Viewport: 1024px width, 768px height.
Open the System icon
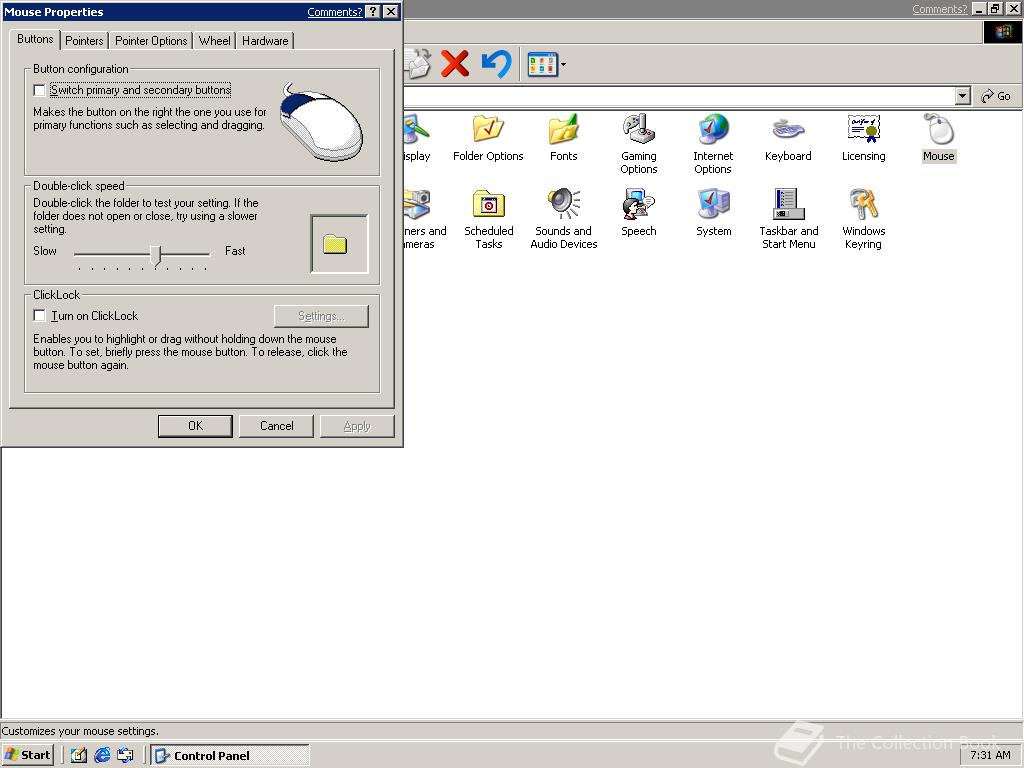click(x=713, y=213)
